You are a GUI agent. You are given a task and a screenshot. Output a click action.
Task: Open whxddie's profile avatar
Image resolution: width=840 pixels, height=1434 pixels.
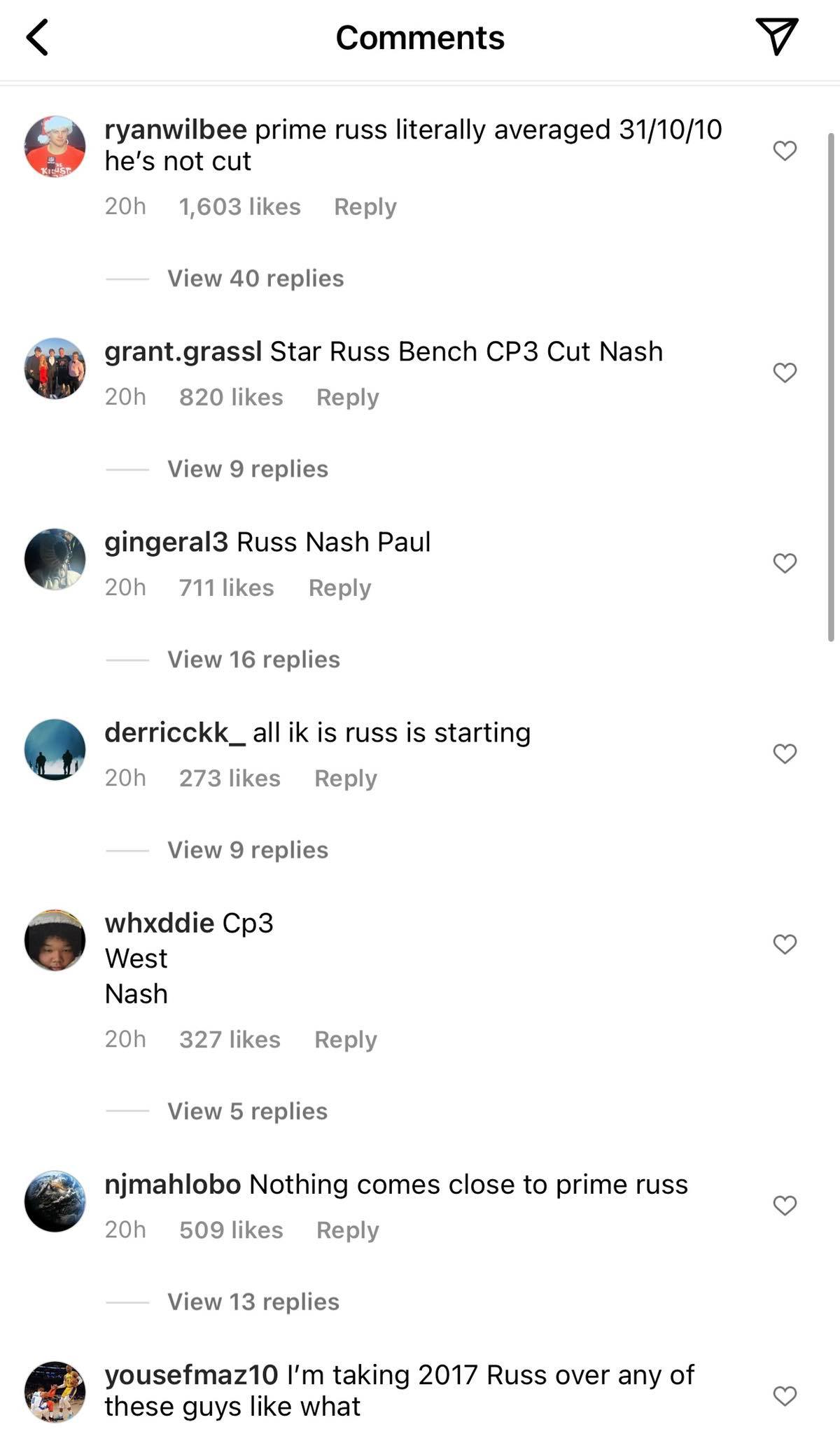coord(55,940)
